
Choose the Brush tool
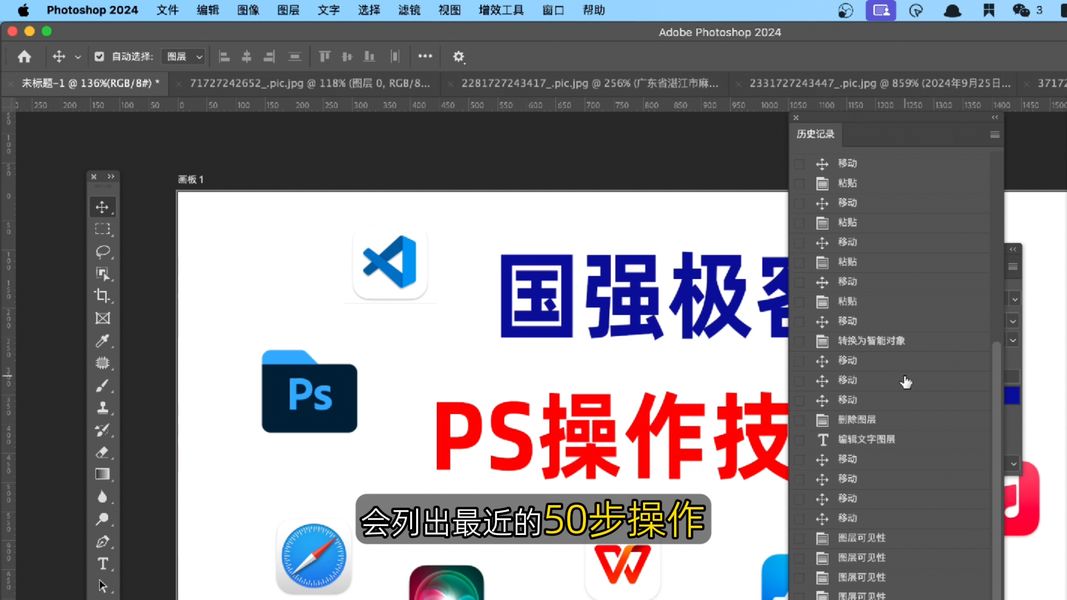(102, 386)
